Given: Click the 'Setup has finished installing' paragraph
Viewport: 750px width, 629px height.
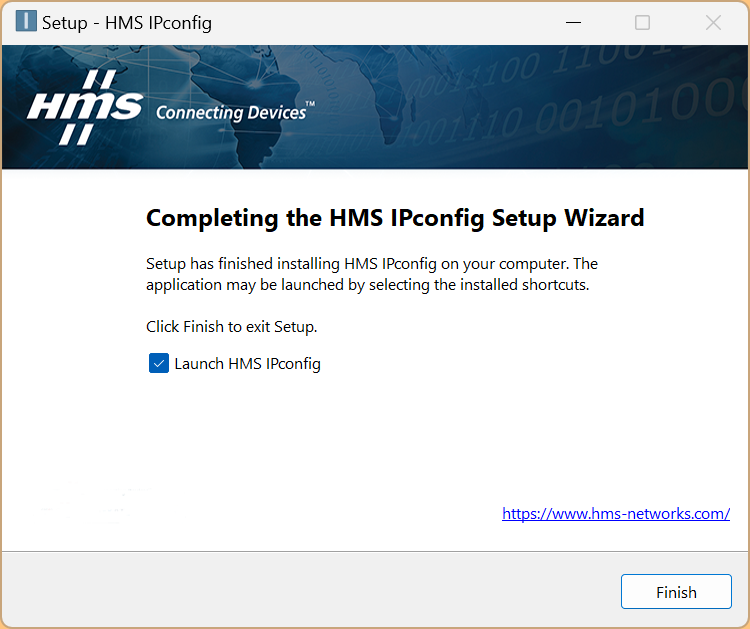Looking at the screenshot, I should click(372, 274).
